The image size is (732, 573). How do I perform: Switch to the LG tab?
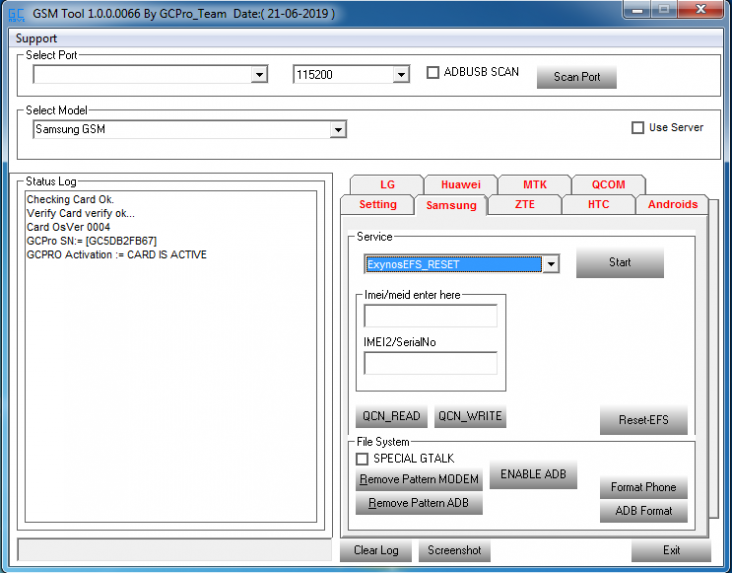tap(387, 184)
